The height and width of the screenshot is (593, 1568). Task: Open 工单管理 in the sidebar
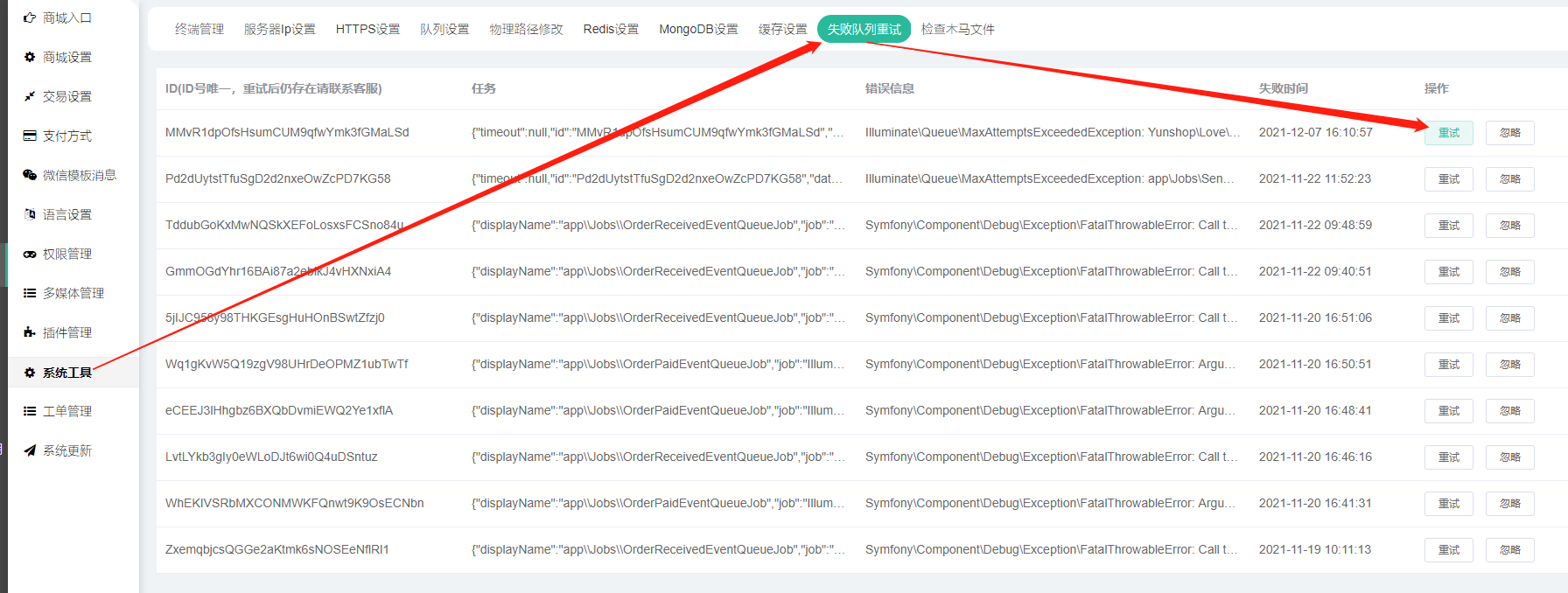[x=67, y=411]
